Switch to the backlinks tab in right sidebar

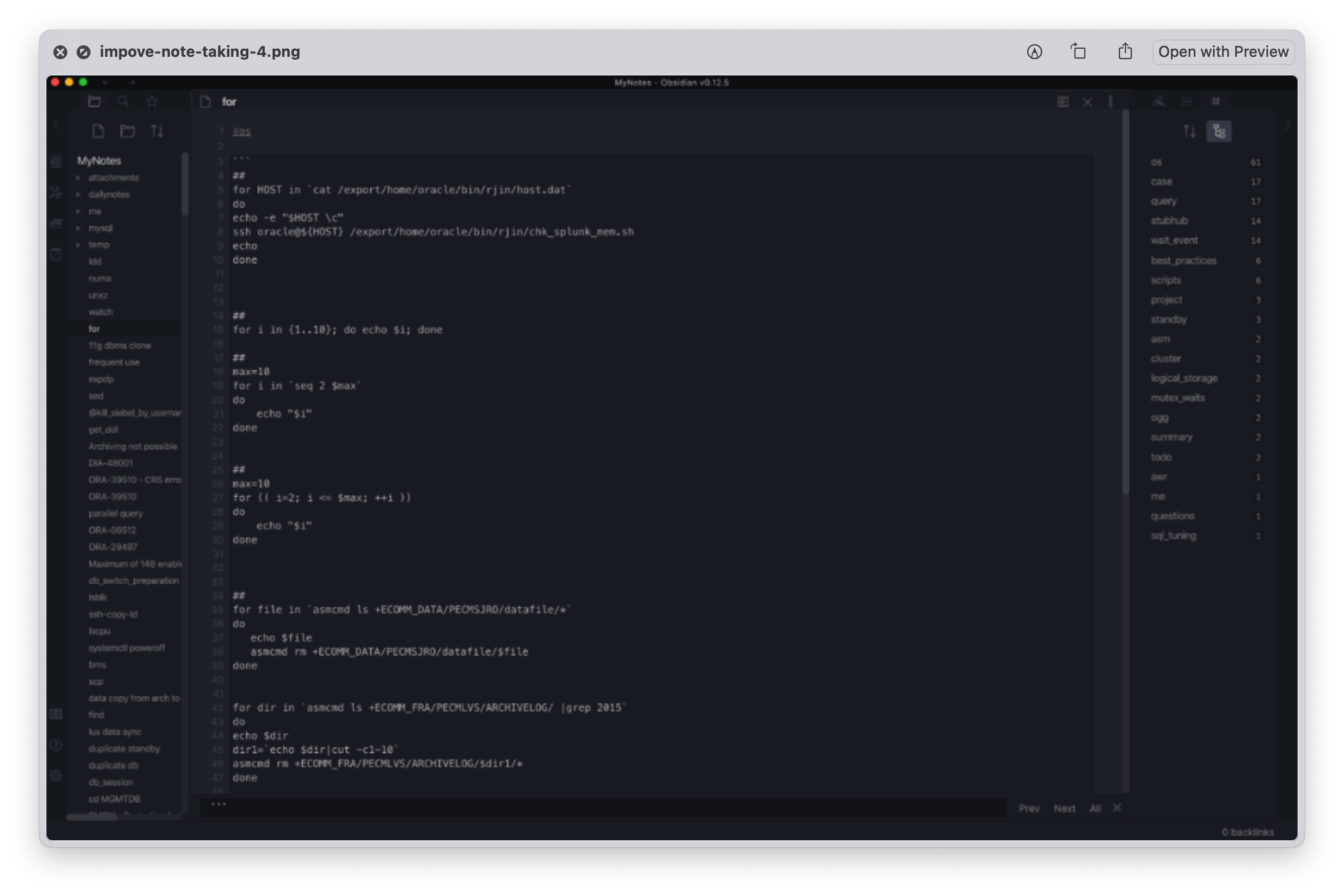click(x=1159, y=102)
